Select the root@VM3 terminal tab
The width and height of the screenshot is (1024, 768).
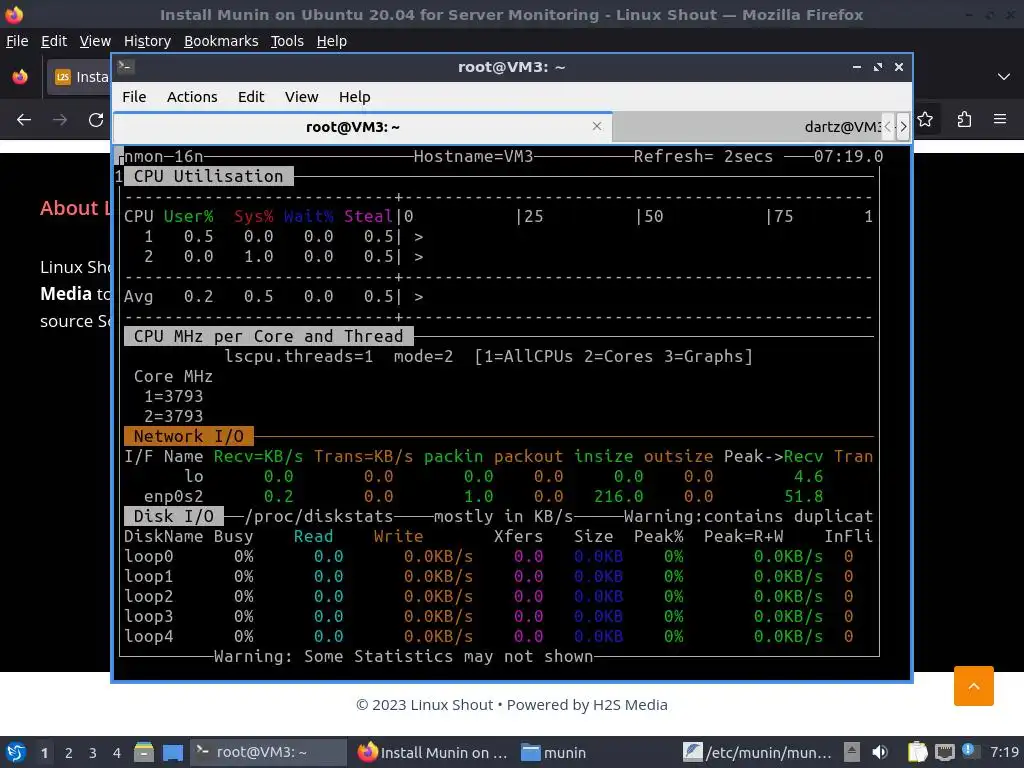362,127
